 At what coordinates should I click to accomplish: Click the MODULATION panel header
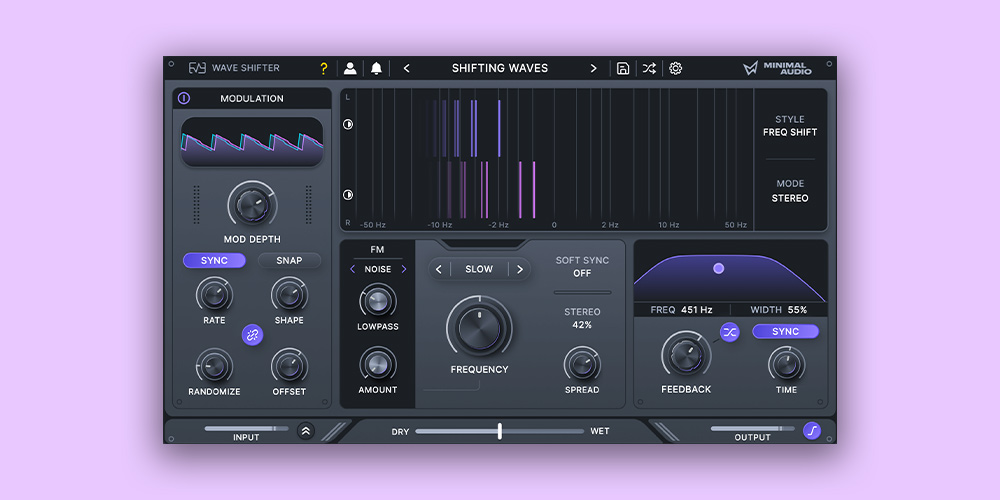[x=252, y=98]
